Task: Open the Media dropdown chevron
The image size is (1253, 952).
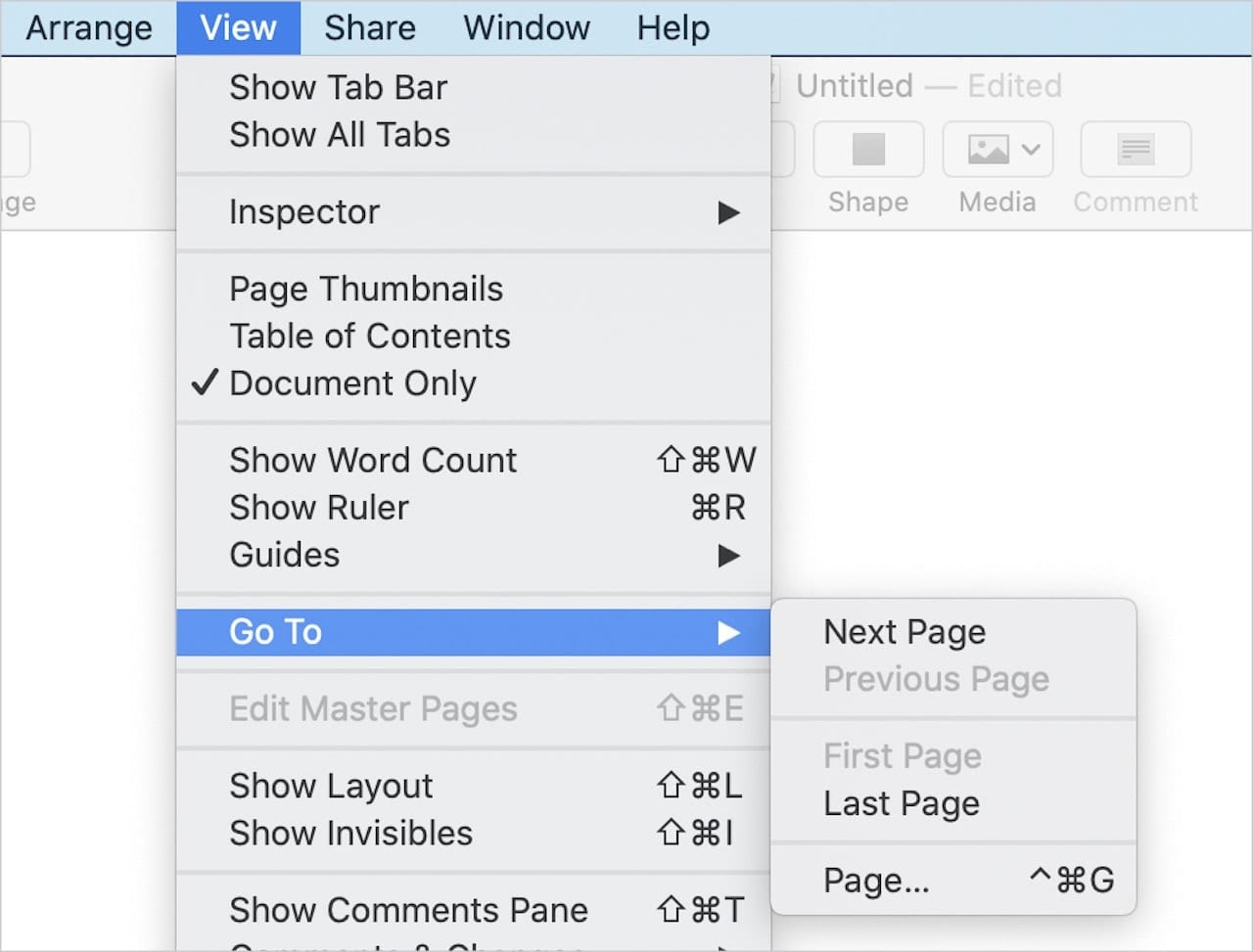Action: pos(1031,150)
